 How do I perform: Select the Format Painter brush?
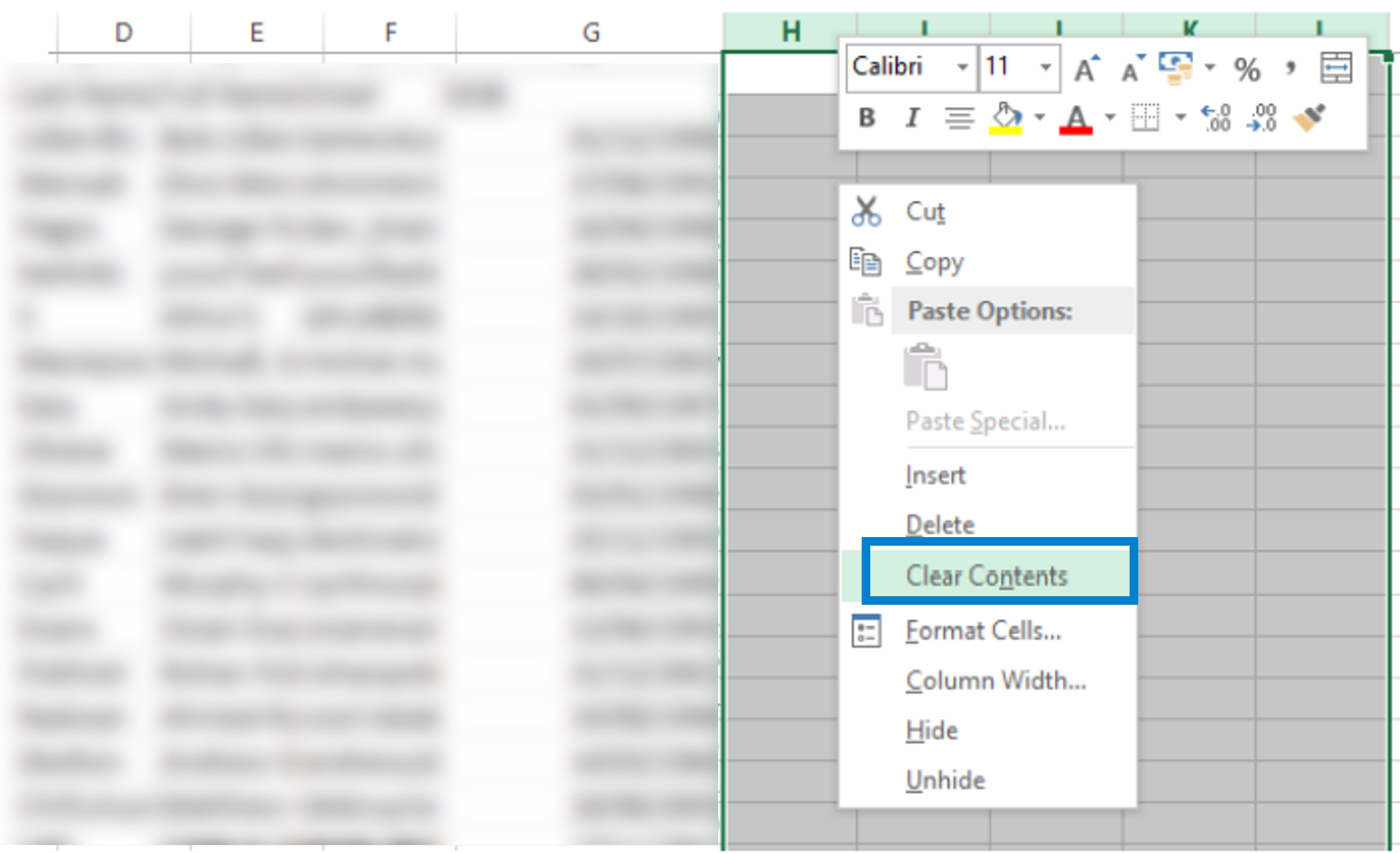point(1309,117)
